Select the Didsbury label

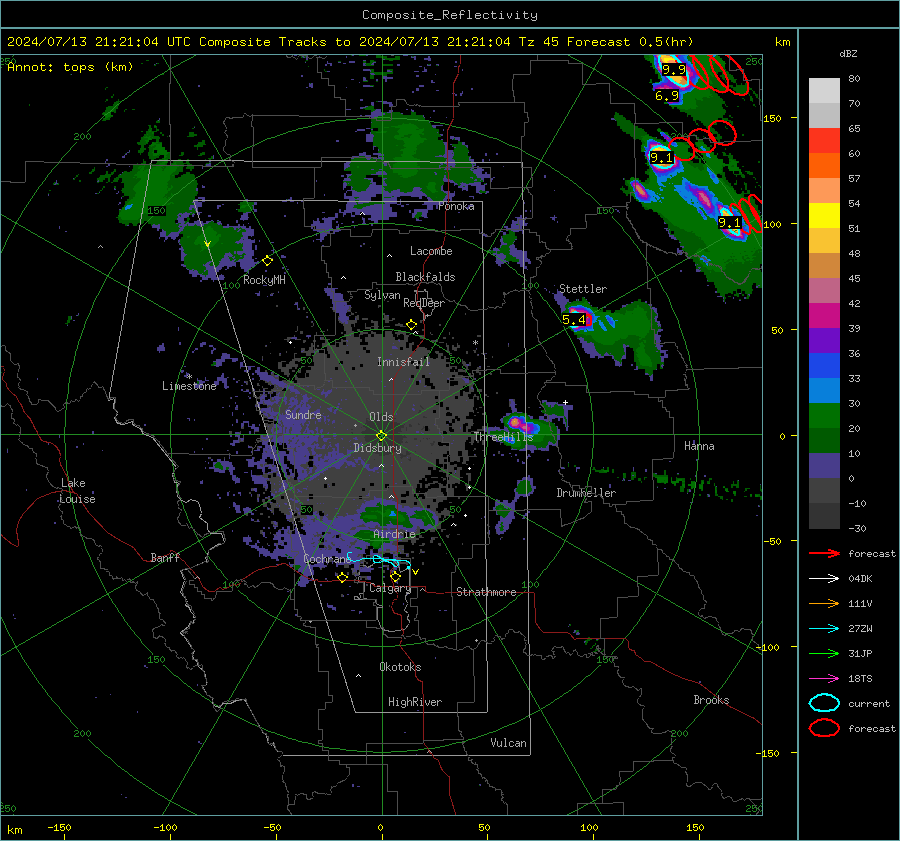click(377, 448)
